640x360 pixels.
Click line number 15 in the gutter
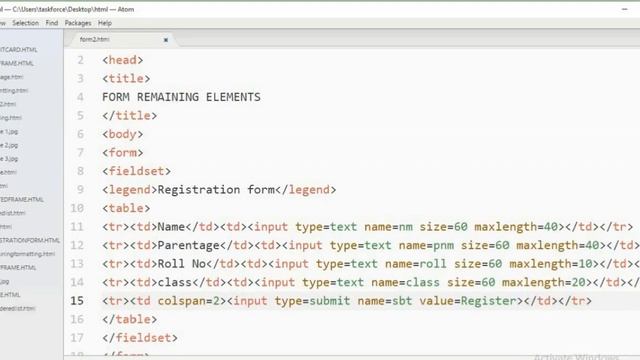click(x=77, y=301)
